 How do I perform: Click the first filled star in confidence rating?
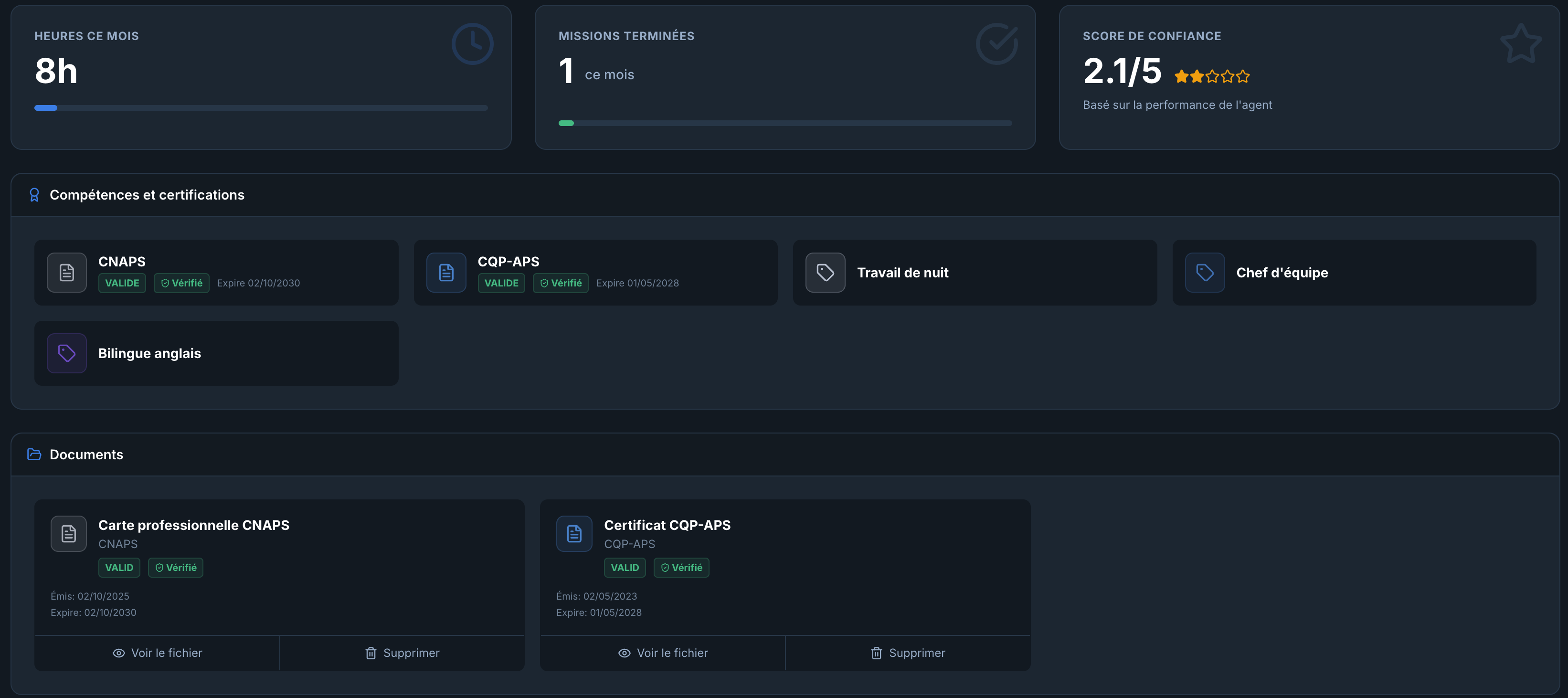click(x=1181, y=77)
